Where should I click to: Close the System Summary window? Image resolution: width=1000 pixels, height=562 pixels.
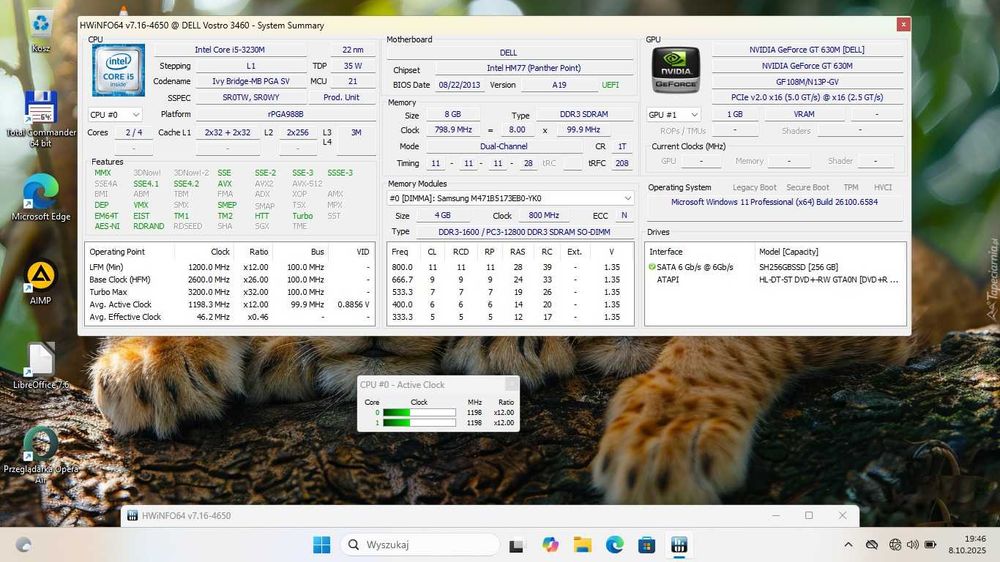point(903,24)
